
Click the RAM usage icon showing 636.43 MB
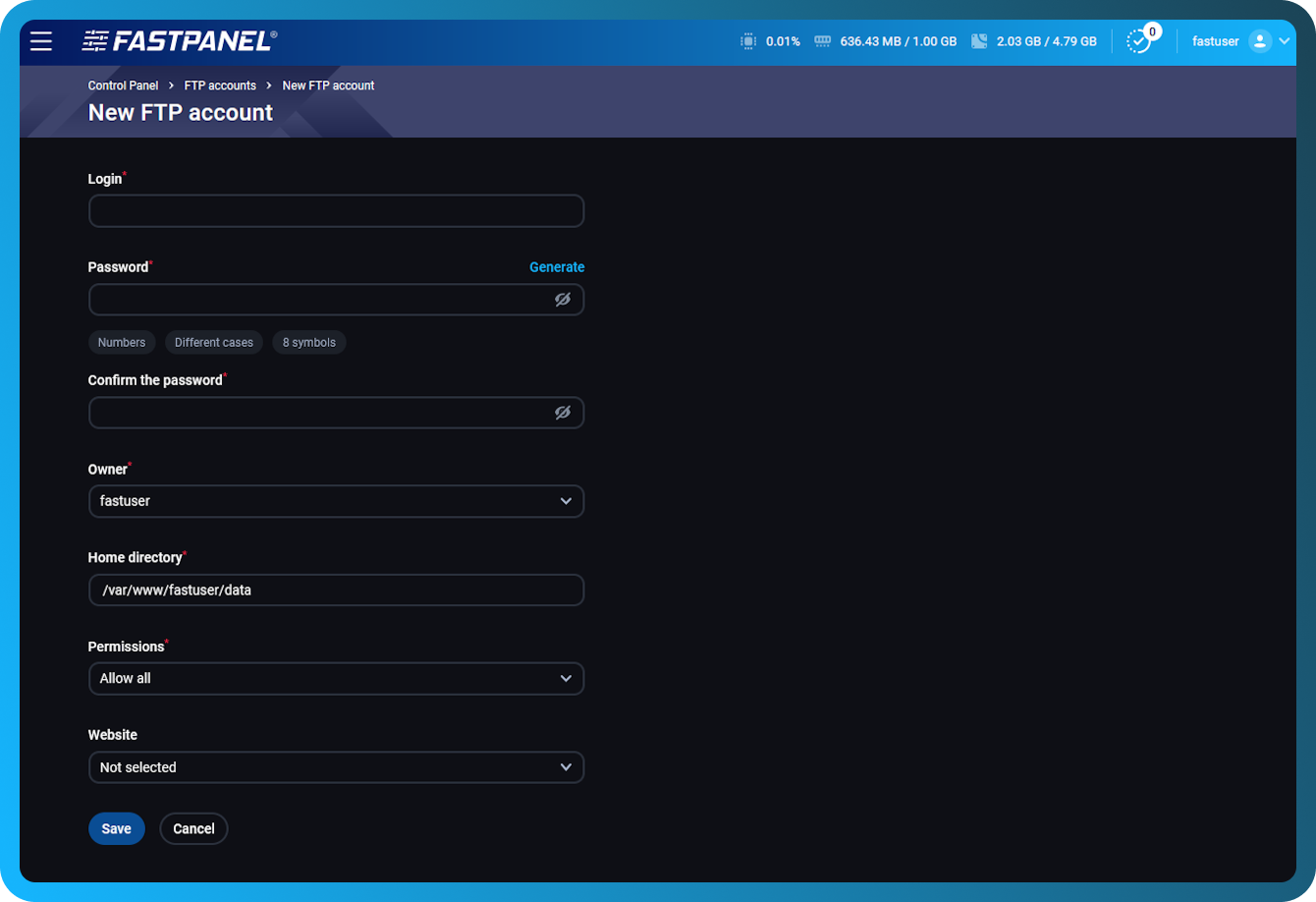[822, 41]
